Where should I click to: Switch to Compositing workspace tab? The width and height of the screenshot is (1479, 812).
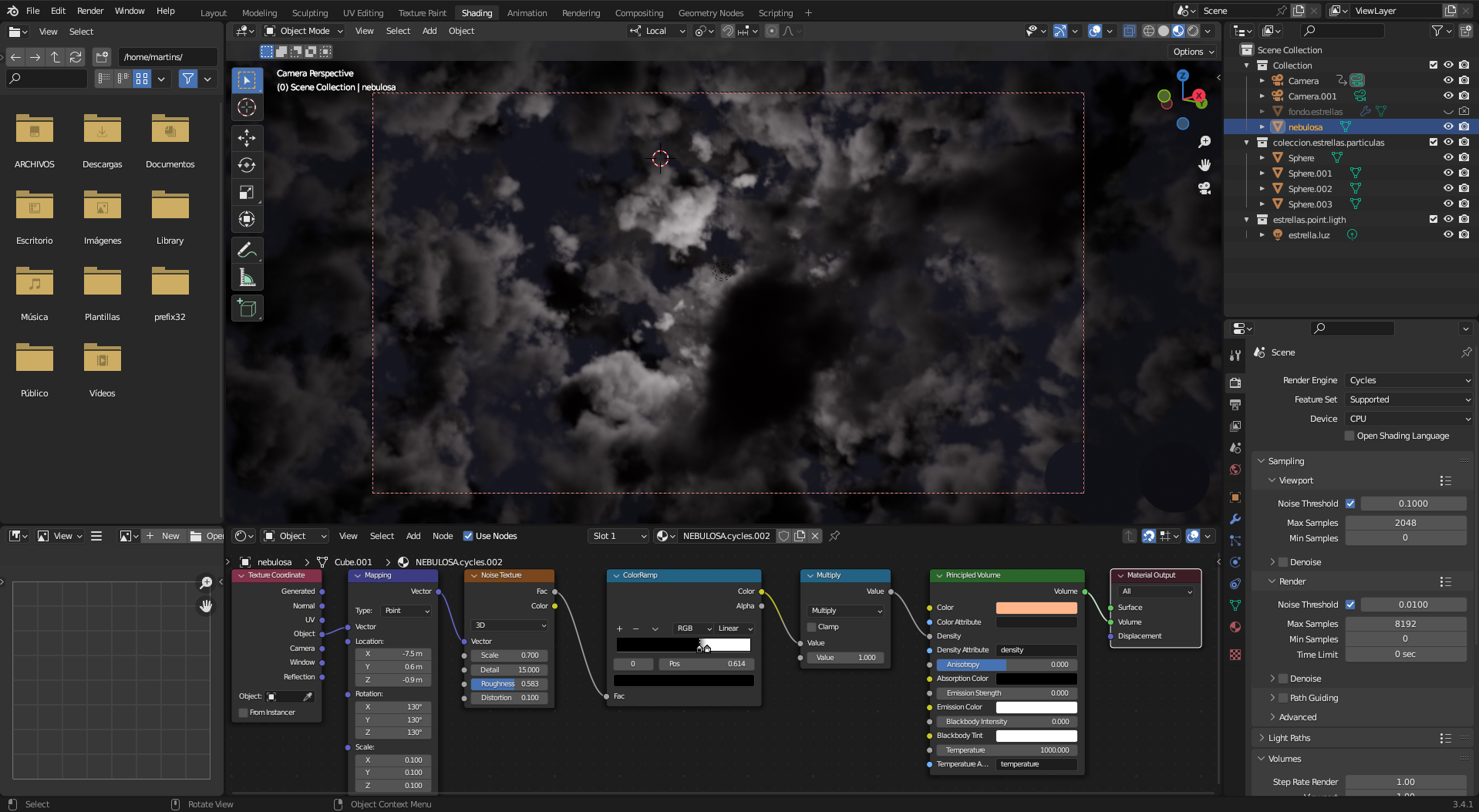pos(638,13)
